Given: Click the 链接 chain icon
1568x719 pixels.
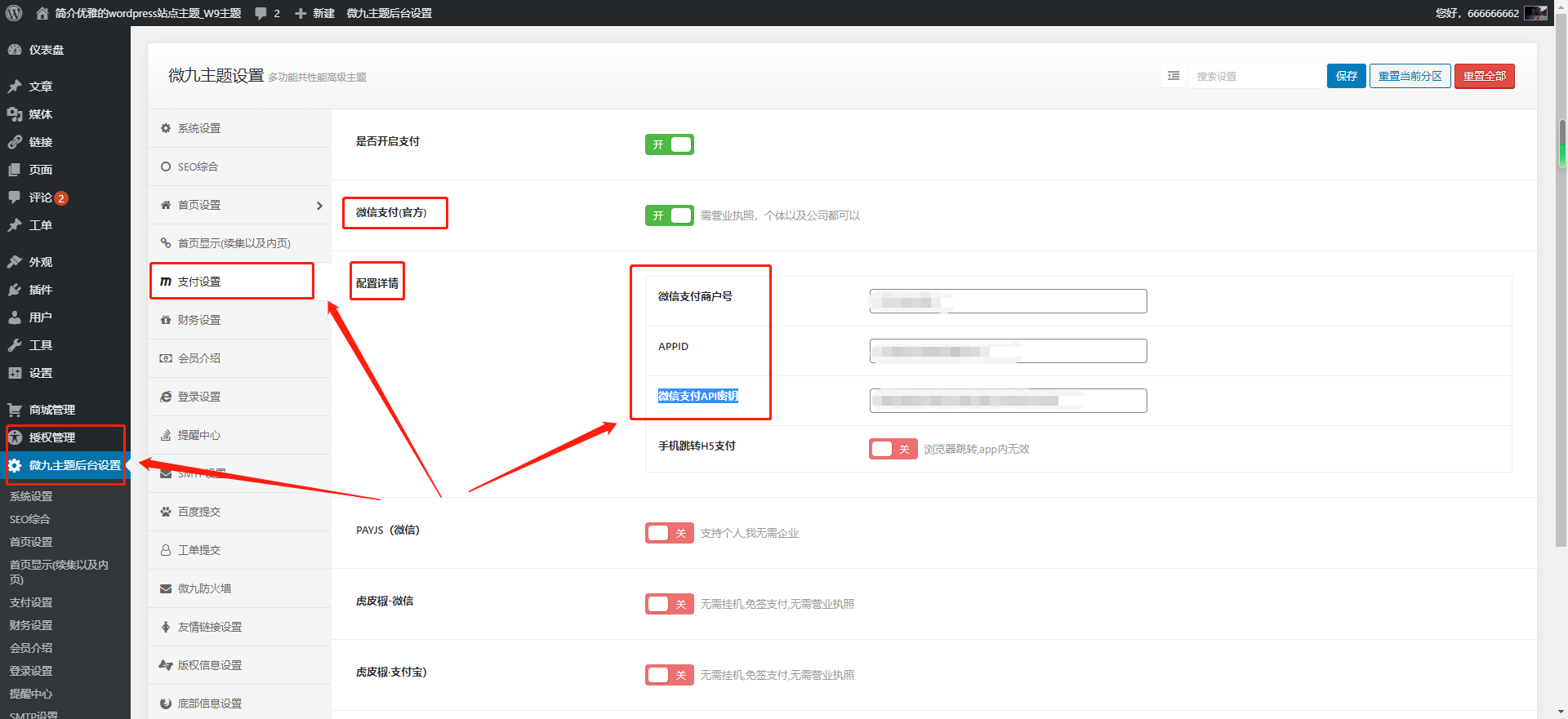Looking at the screenshot, I should click(x=15, y=142).
